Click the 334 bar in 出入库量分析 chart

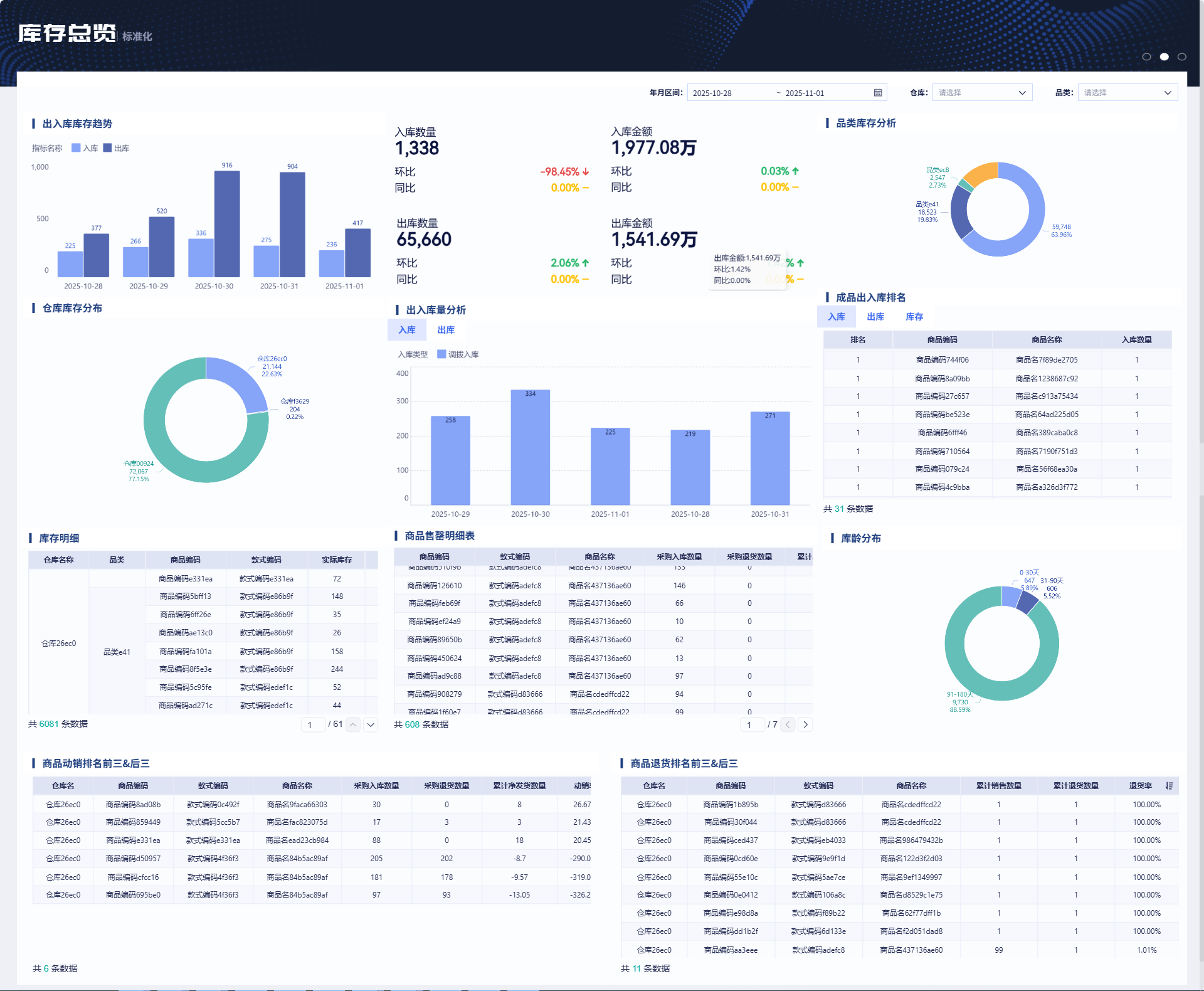tap(531, 447)
